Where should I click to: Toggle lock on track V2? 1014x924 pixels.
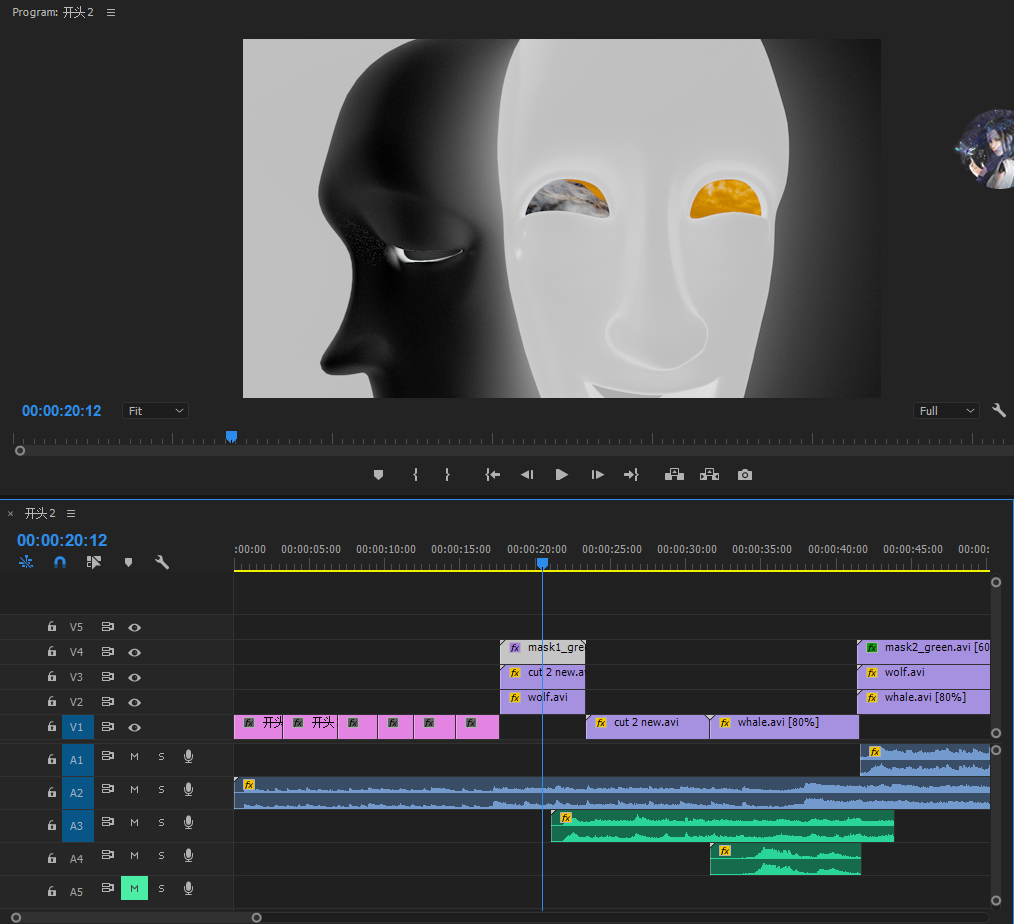(x=51, y=702)
